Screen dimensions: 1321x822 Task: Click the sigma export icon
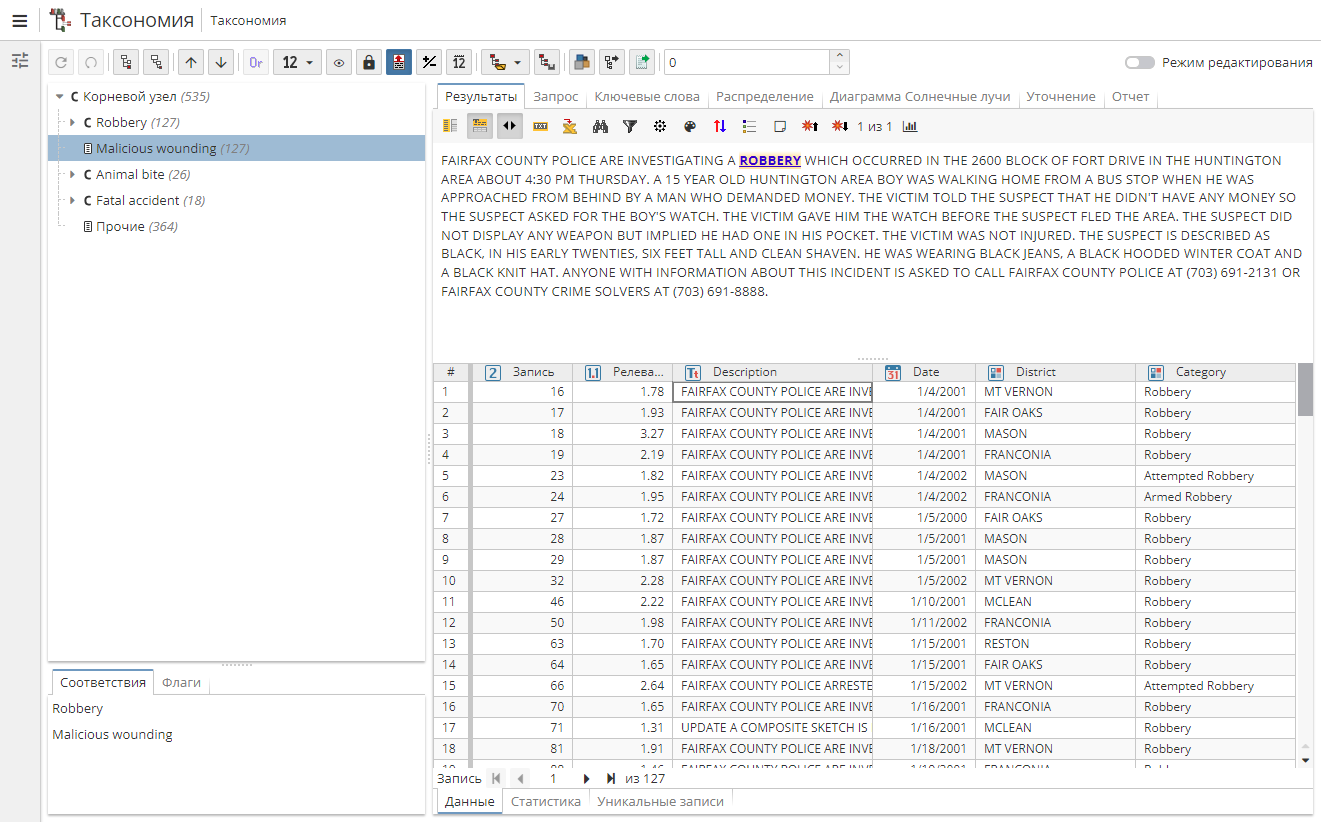[x=570, y=126]
